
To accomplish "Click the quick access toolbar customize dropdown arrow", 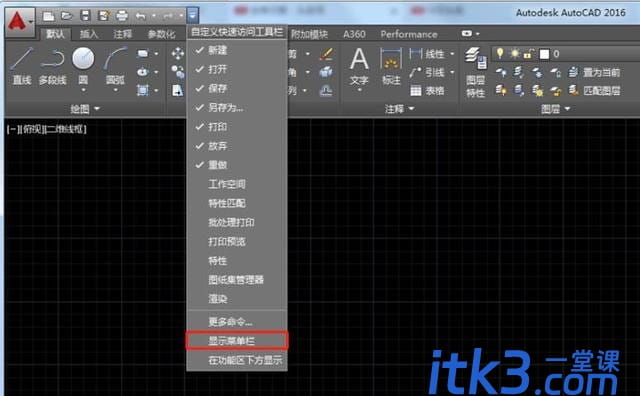I will point(193,16).
